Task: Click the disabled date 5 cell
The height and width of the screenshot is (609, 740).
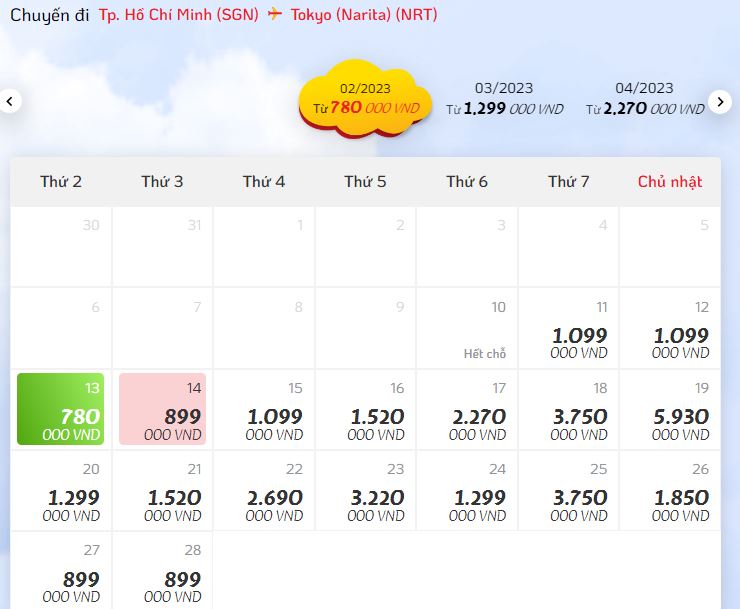Action: click(x=670, y=246)
